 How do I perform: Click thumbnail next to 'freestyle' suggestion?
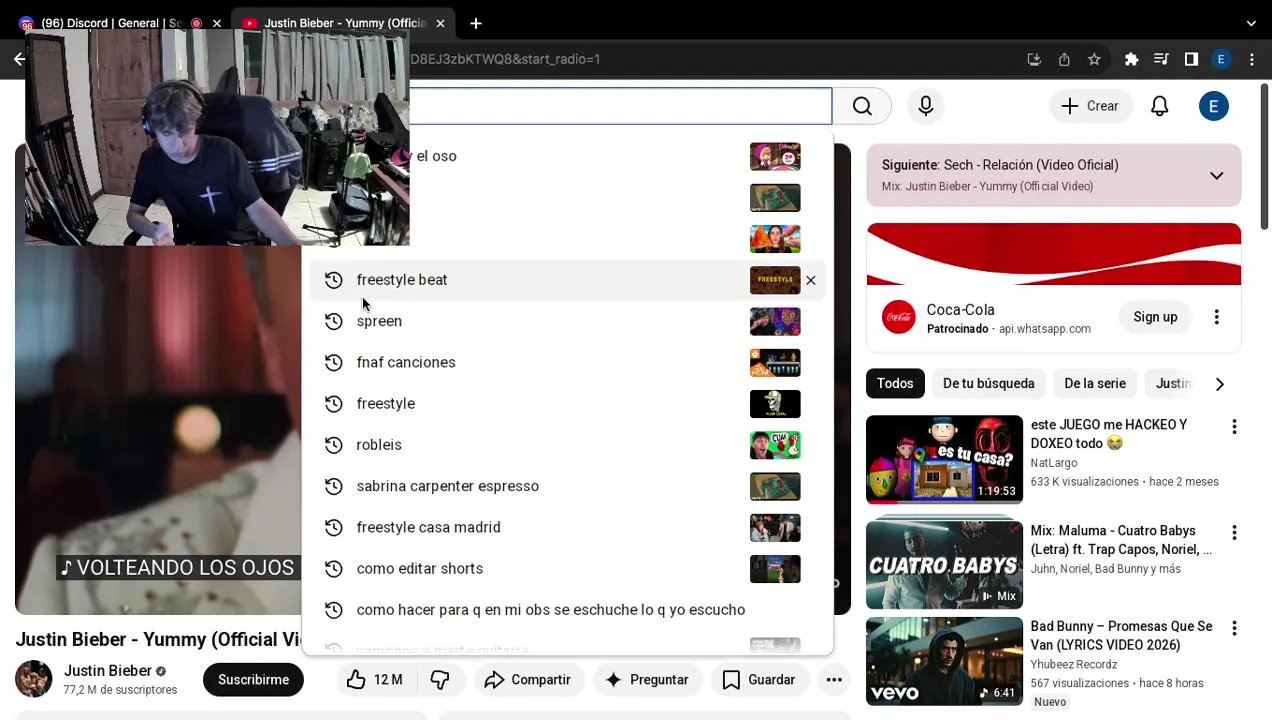(x=775, y=404)
